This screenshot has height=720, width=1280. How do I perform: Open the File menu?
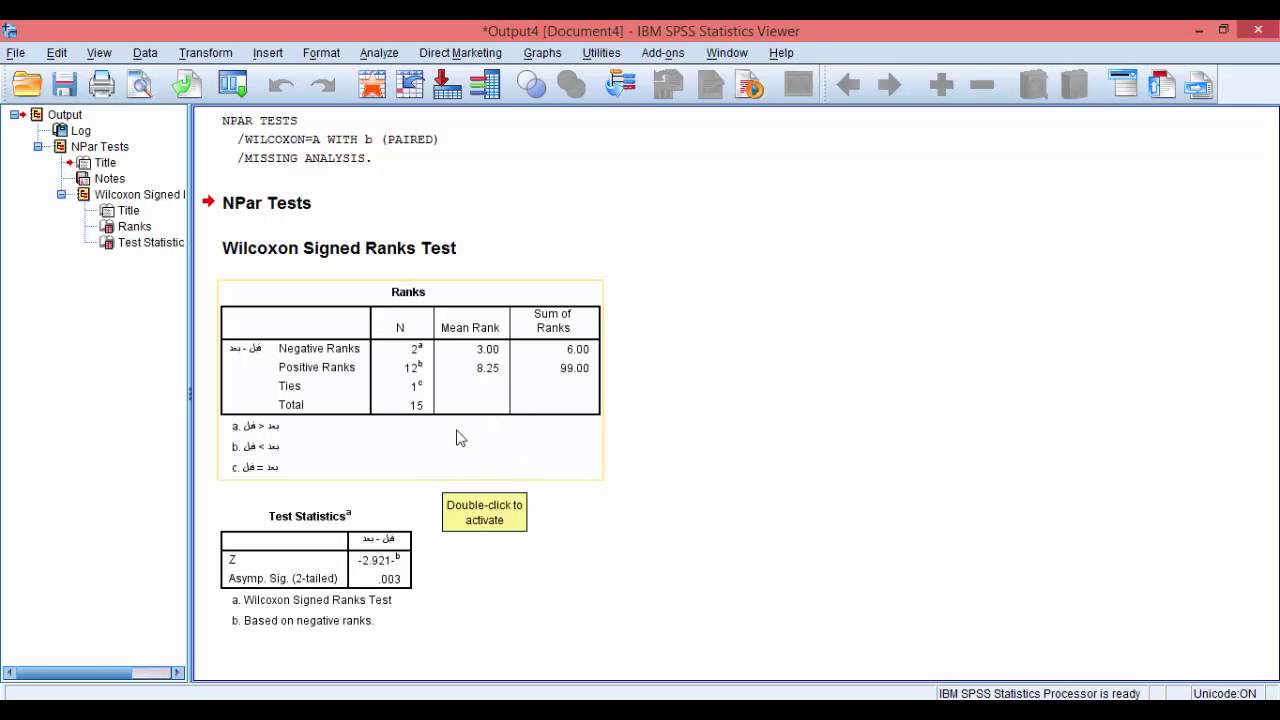[x=15, y=53]
